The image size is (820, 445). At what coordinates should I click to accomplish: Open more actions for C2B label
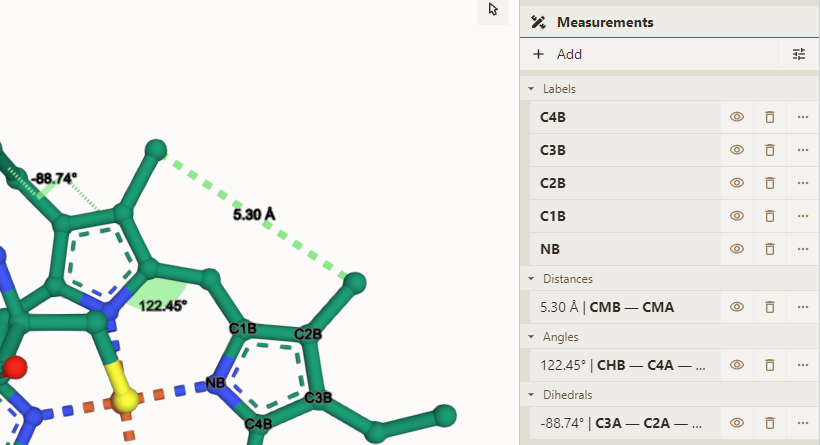tap(802, 183)
